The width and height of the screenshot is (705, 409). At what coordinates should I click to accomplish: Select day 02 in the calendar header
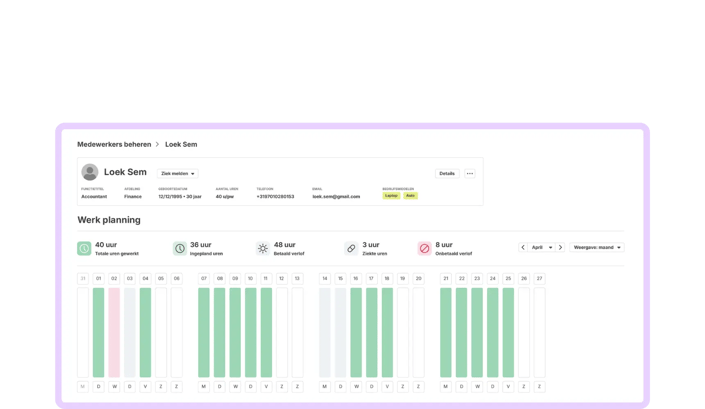114,279
